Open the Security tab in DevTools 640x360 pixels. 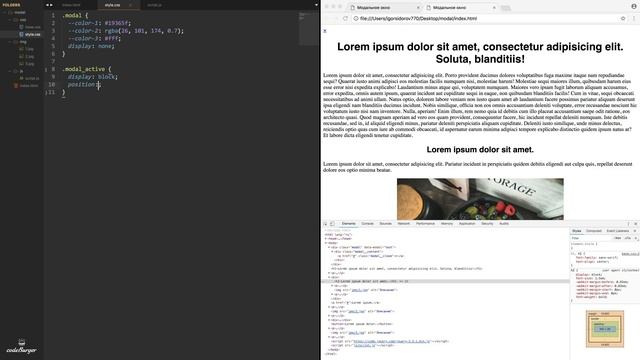[487, 224]
